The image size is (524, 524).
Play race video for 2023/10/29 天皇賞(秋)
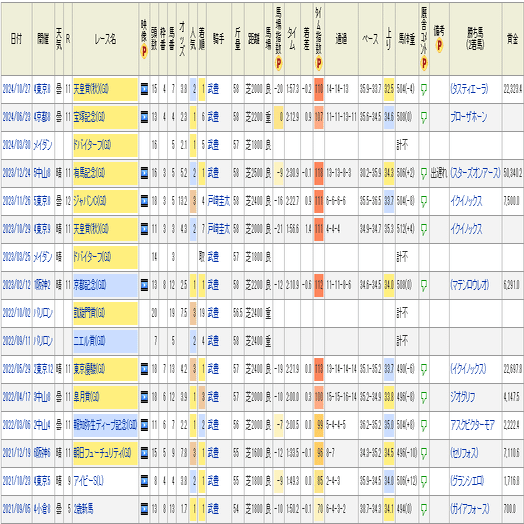click(x=144, y=230)
